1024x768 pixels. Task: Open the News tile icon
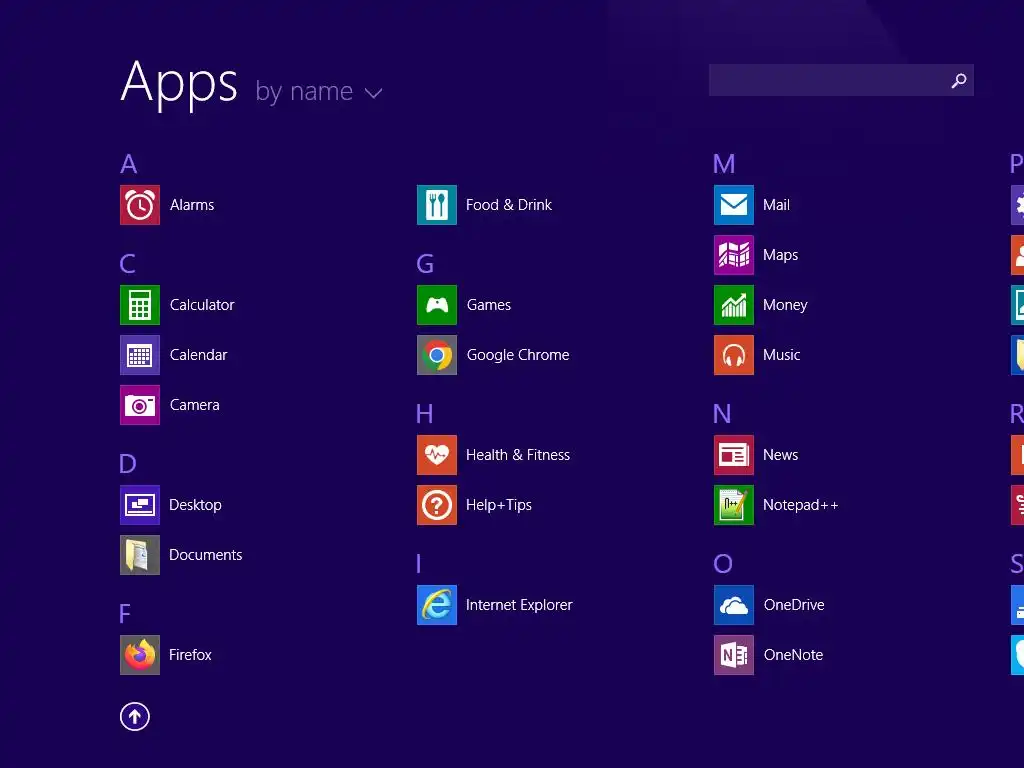[734, 455]
